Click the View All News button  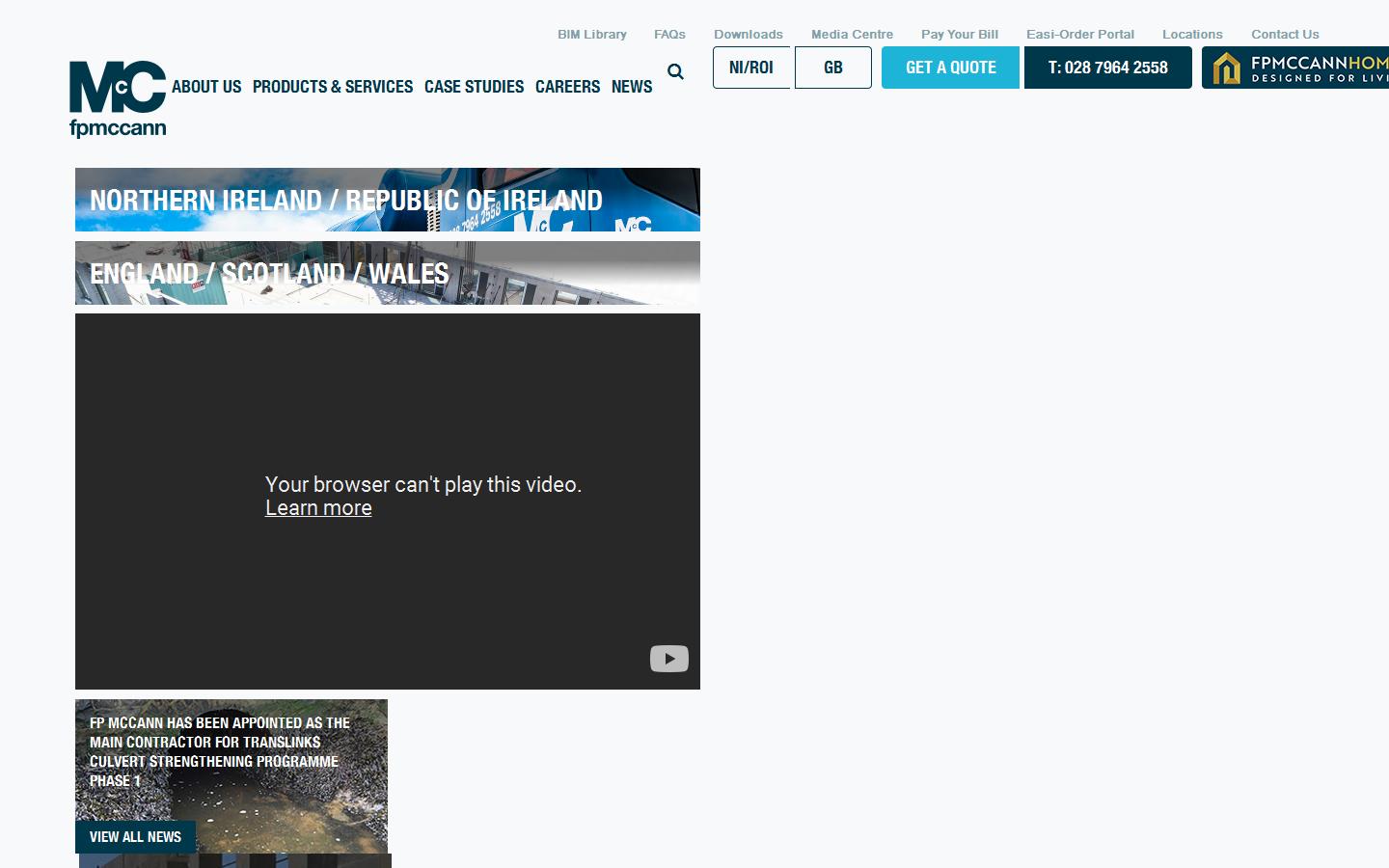(135, 836)
